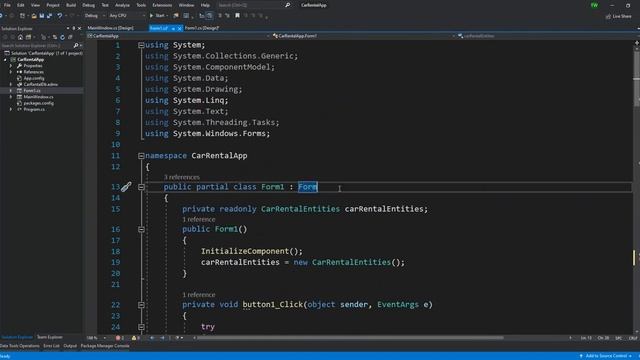Click '1 reference' link above Form1 constructor
The height and width of the screenshot is (360, 640).
(199, 220)
